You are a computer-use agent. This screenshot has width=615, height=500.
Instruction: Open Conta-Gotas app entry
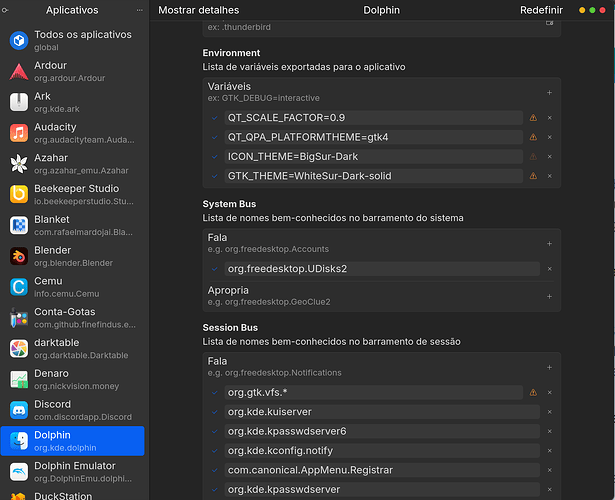(x=73, y=318)
